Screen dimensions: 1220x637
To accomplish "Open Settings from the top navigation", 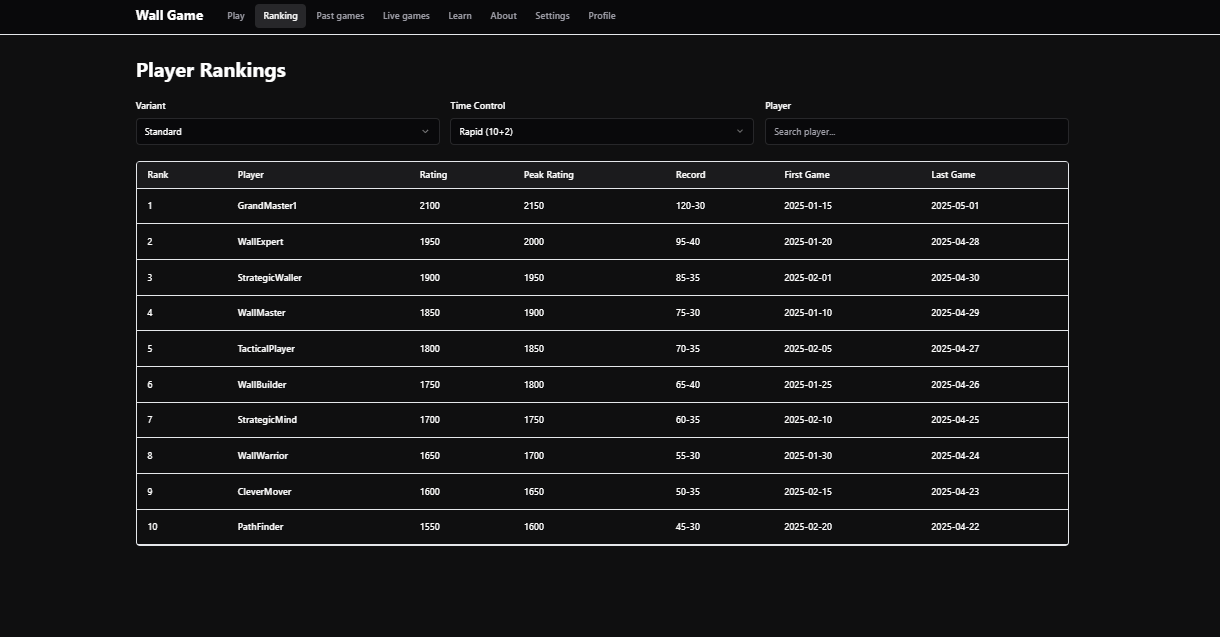I will 552,16.
